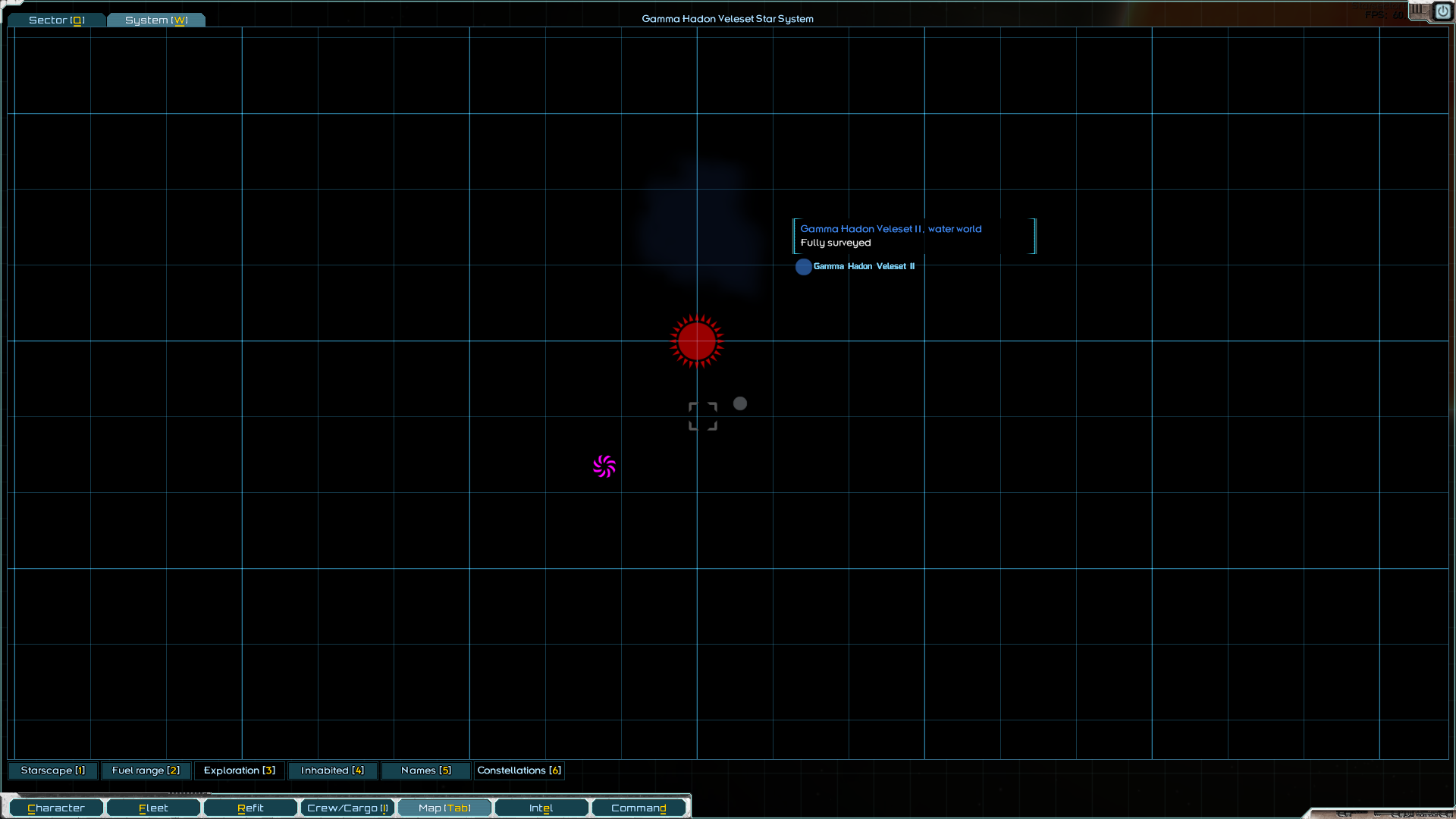Switch to the System map tab
Image resolution: width=1456 pixels, height=819 pixels.
point(155,20)
